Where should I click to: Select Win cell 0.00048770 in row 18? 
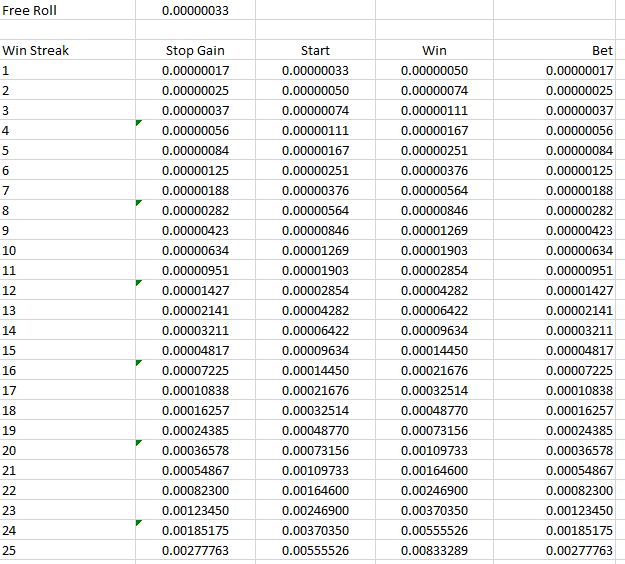pyautogui.click(x=434, y=410)
